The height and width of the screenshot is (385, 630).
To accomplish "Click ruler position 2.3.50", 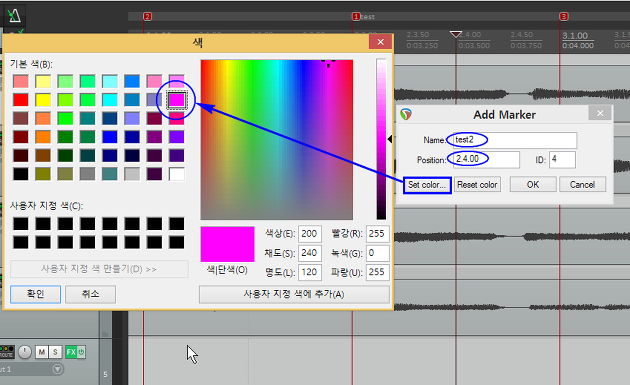I will click(418, 35).
